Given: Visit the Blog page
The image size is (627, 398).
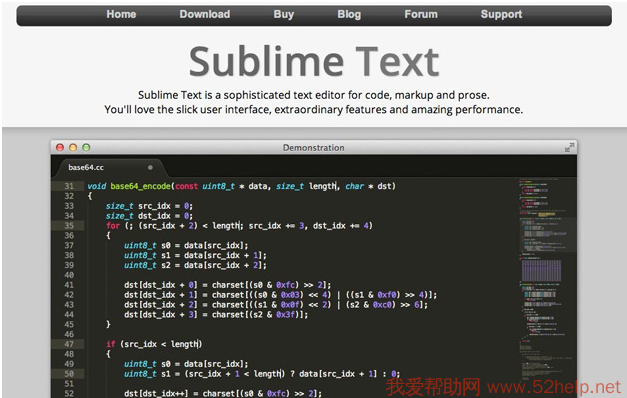Looking at the screenshot, I should (x=349, y=14).
